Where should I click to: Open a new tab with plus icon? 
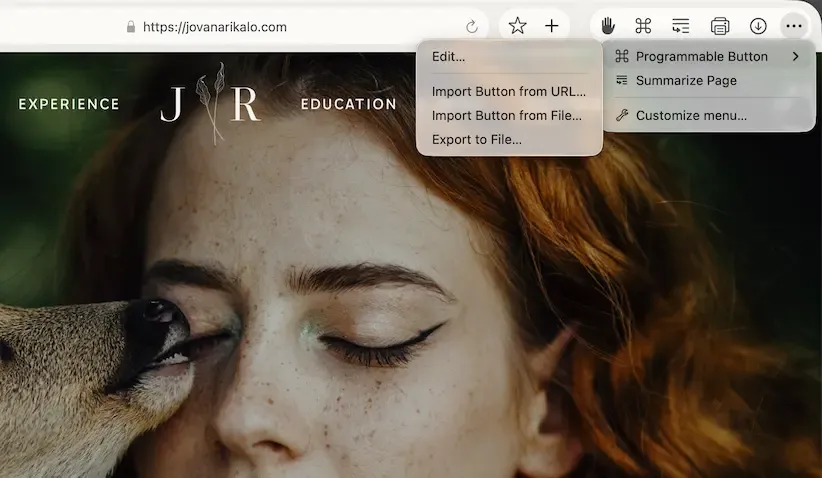click(551, 26)
